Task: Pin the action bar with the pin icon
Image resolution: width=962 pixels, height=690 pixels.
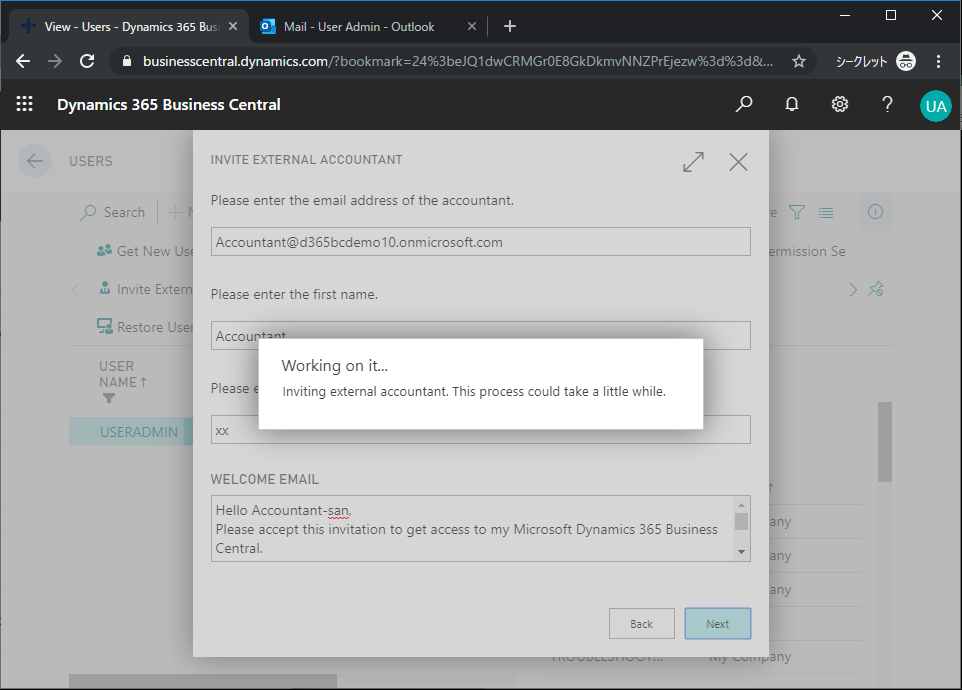Action: tap(875, 289)
